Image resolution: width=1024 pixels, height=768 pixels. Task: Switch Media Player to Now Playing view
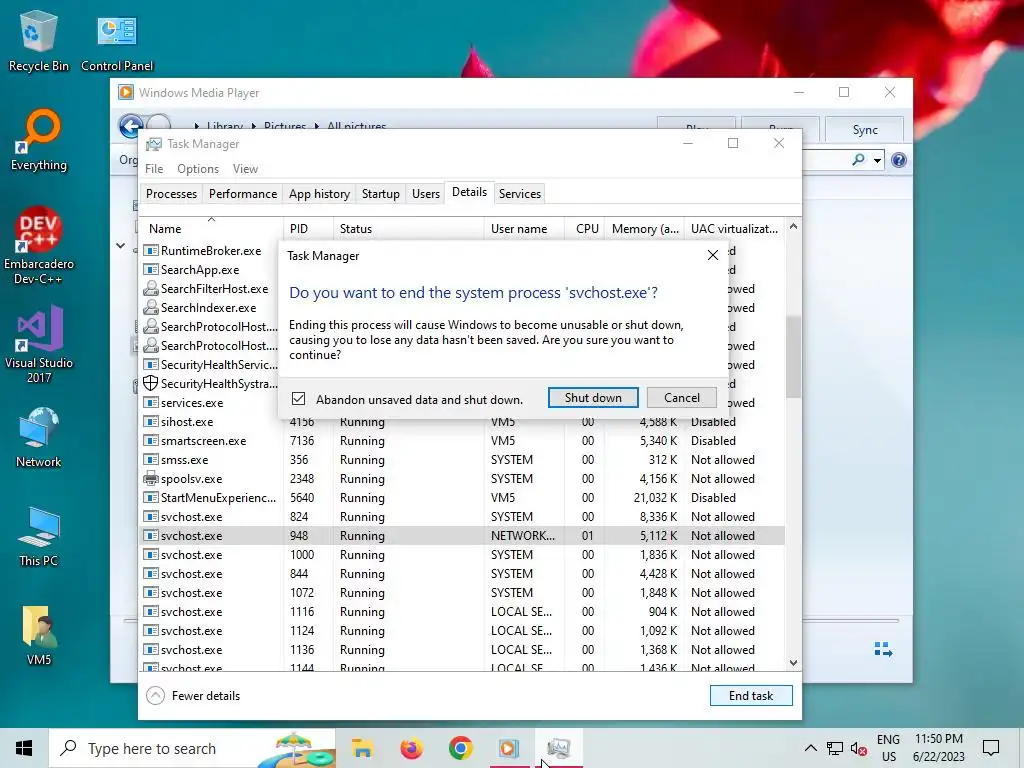tap(883, 649)
